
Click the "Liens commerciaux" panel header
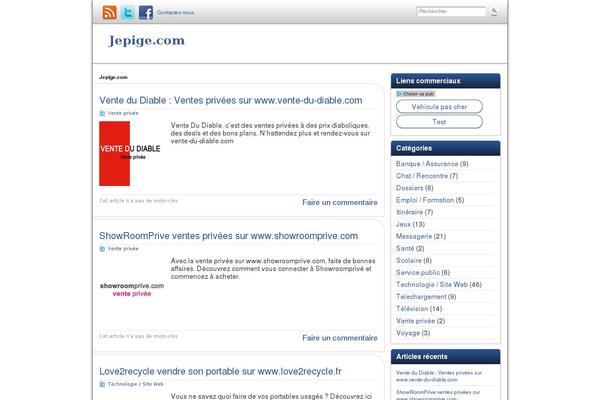tap(445, 81)
